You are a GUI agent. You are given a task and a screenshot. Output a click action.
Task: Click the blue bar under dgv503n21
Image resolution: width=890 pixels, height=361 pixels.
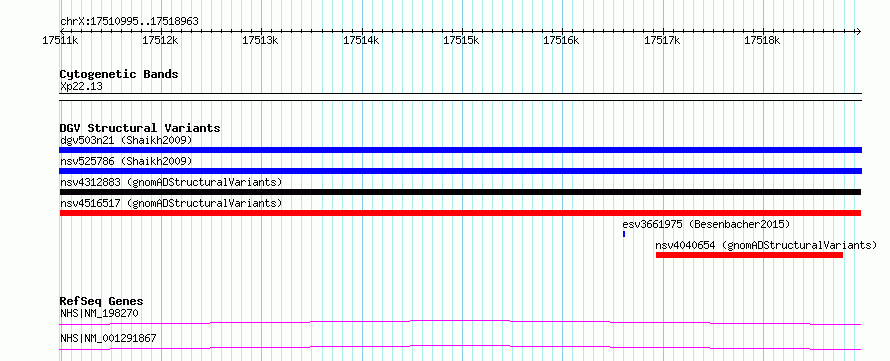(x=460, y=150)
